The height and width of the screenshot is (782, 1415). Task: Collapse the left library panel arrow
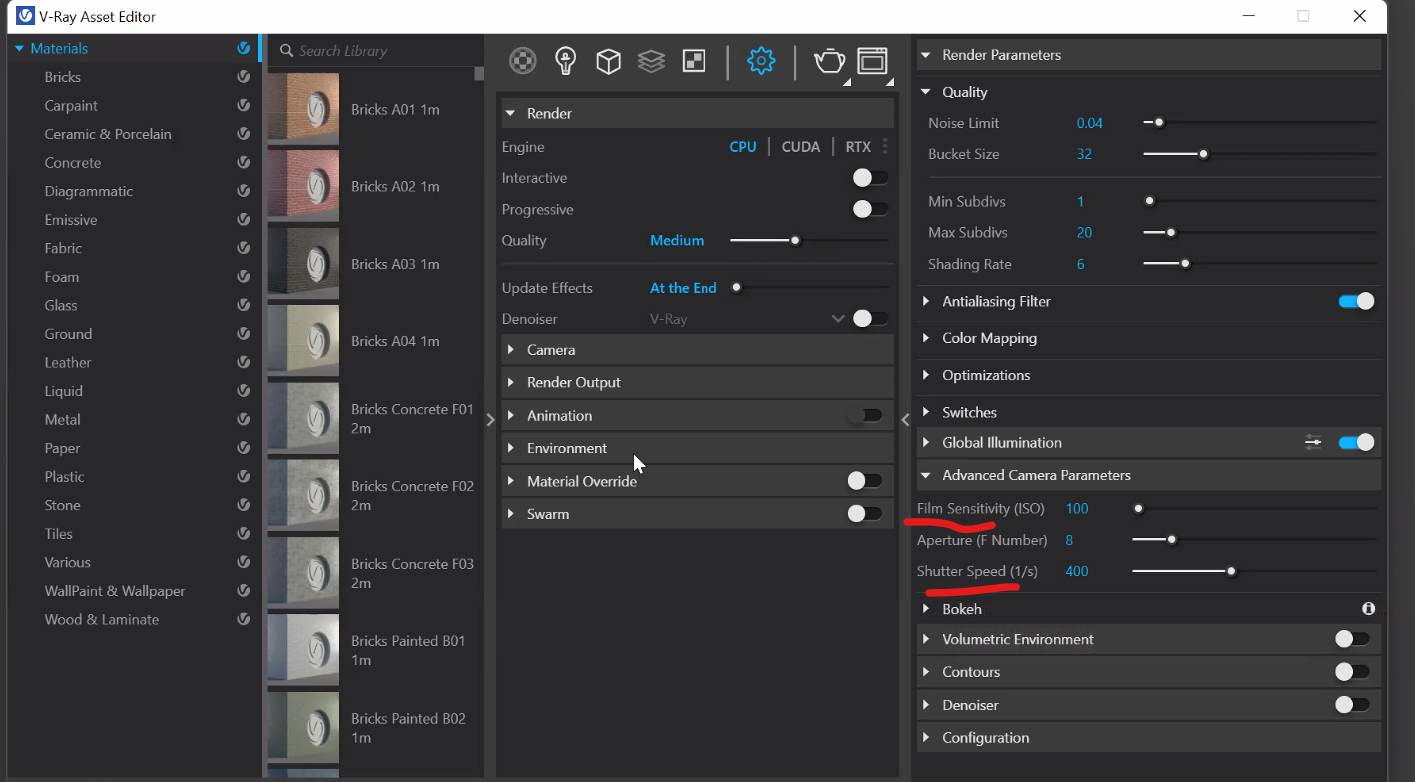490,420
